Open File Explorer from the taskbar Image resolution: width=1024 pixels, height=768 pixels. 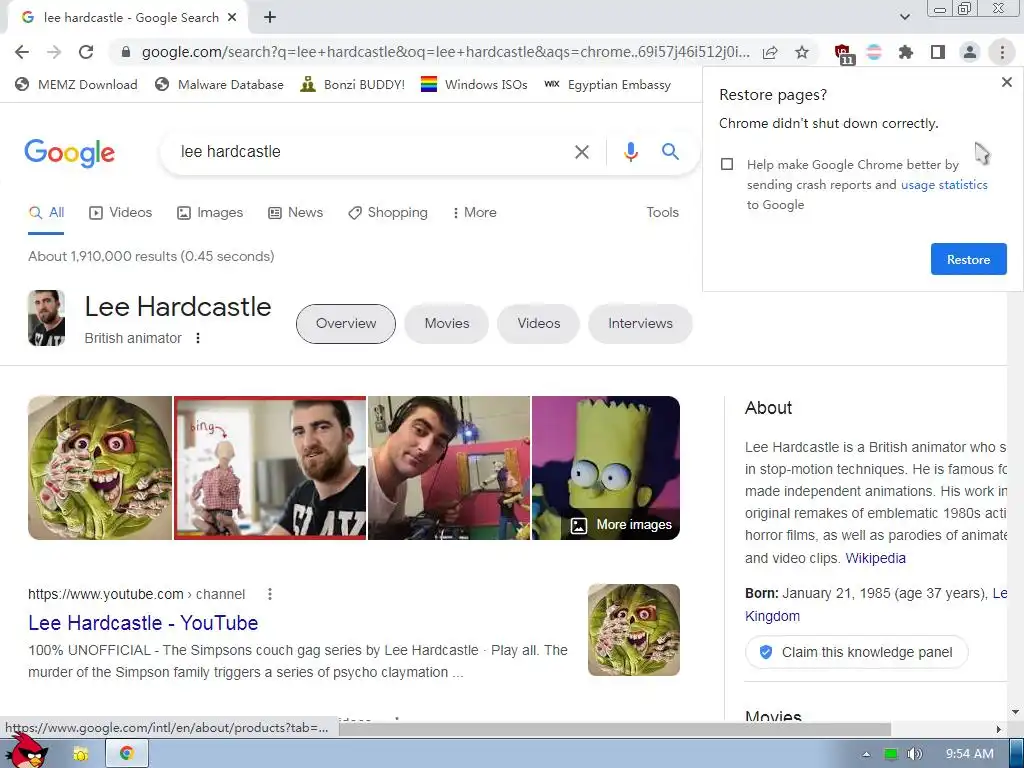[80, 754]
